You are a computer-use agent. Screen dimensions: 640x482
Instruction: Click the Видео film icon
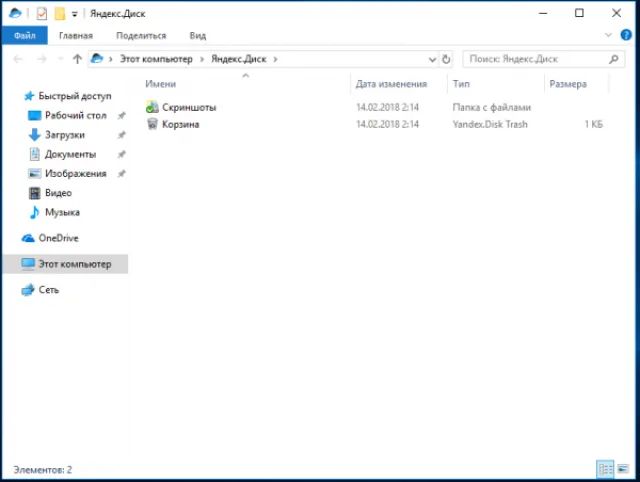(35, 193)
